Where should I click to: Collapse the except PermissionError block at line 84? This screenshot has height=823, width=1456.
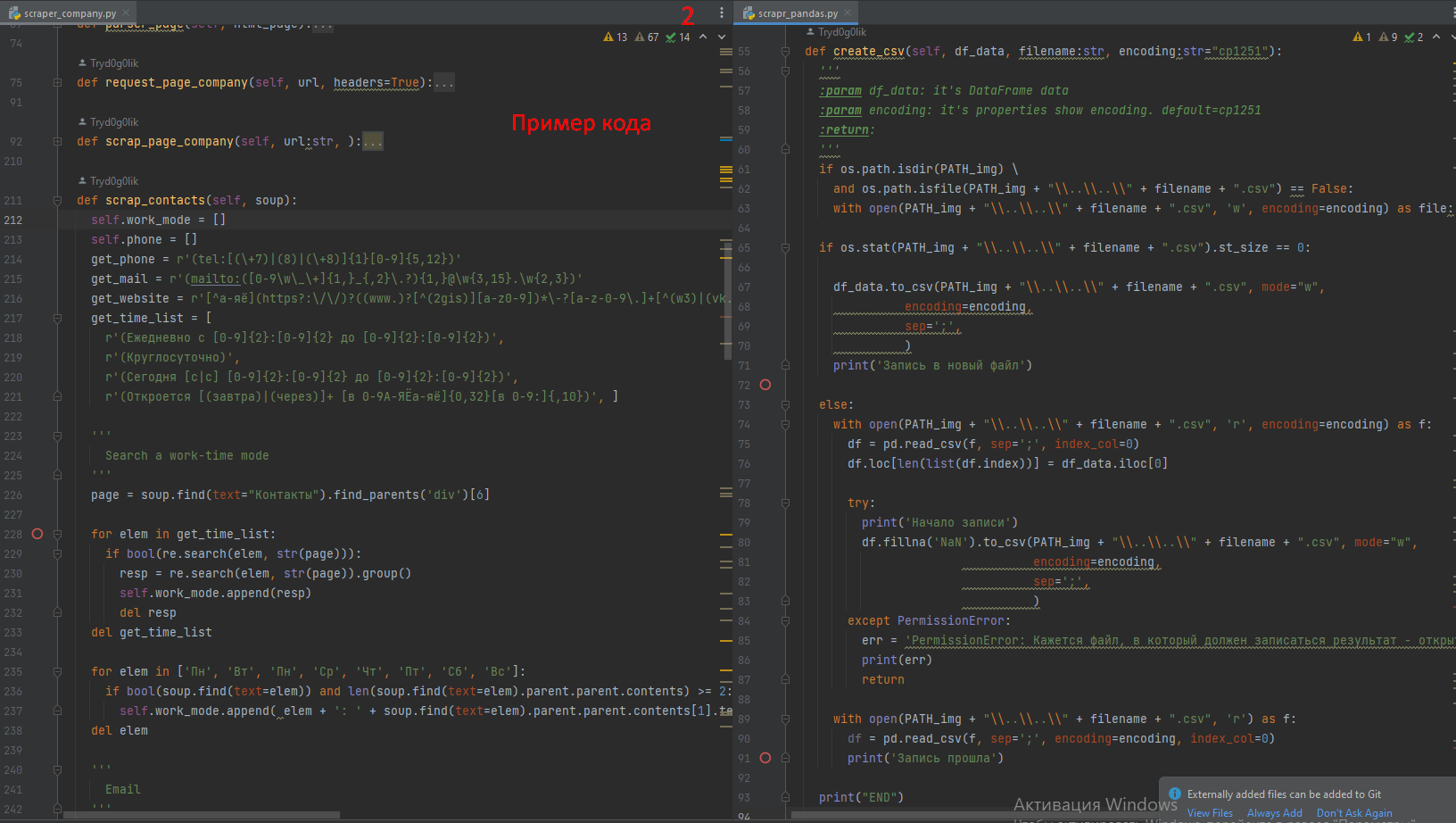785,621
